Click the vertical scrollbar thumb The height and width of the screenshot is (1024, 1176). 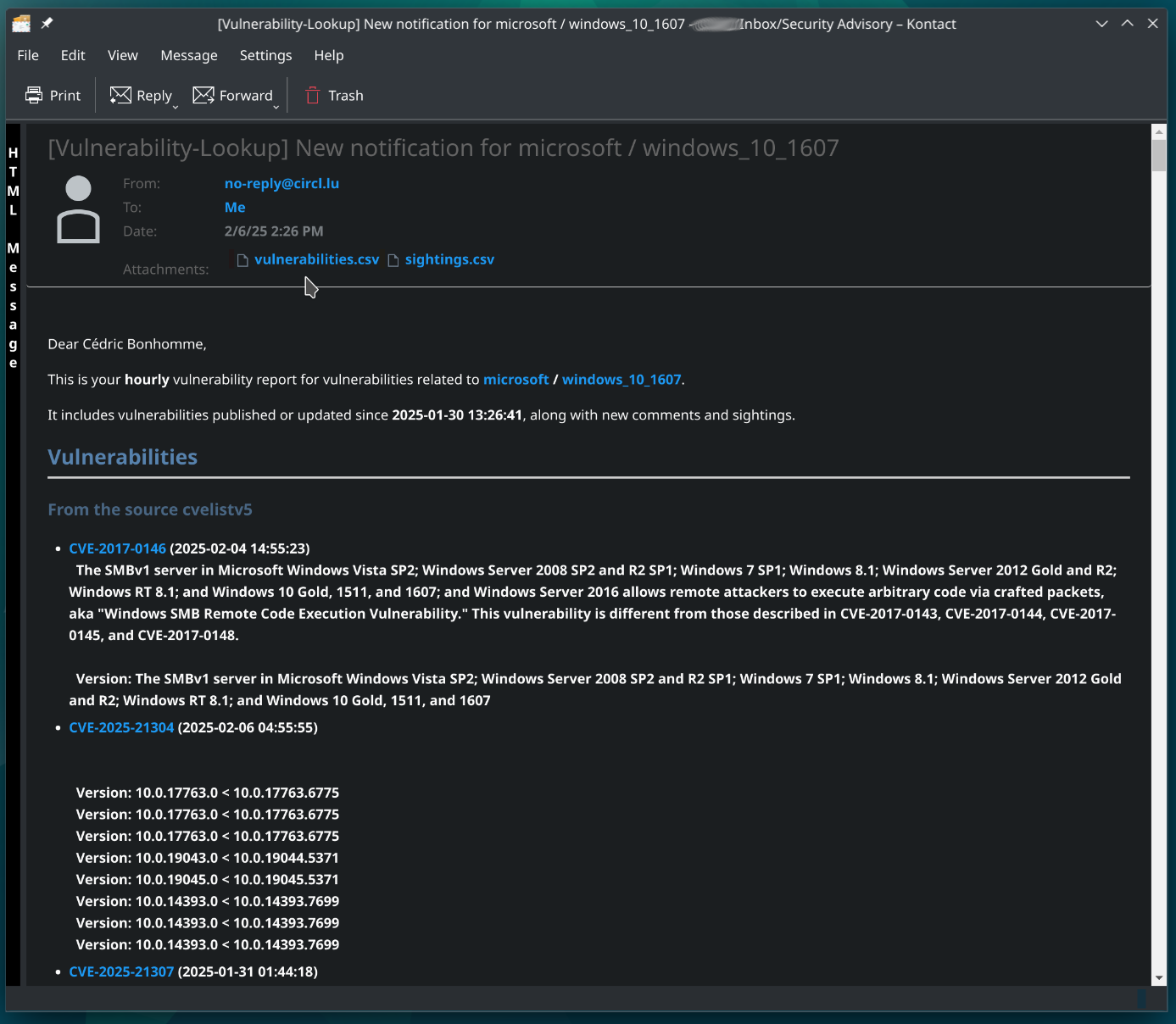1159,155
